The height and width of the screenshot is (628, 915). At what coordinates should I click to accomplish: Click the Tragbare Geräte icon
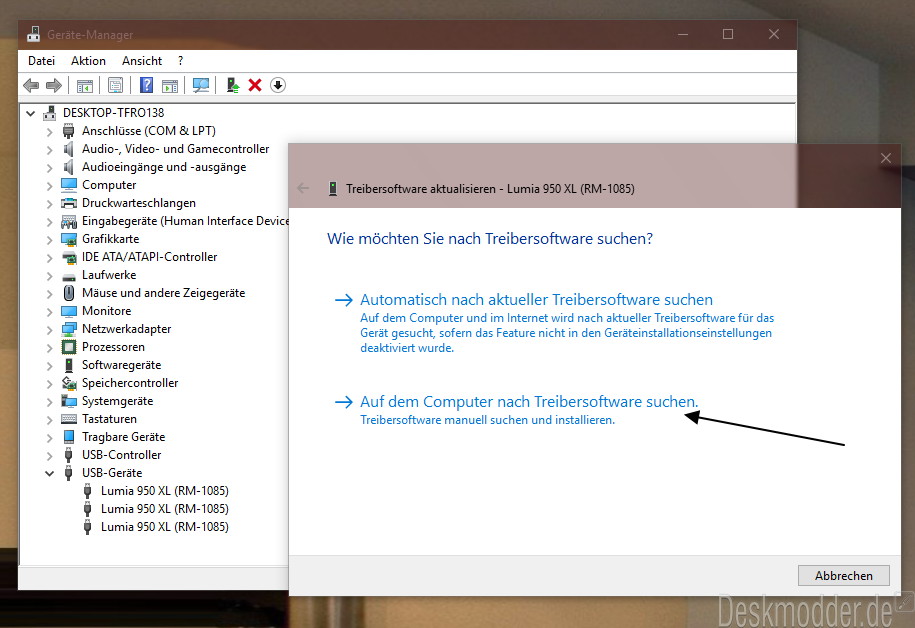point(69,437)
